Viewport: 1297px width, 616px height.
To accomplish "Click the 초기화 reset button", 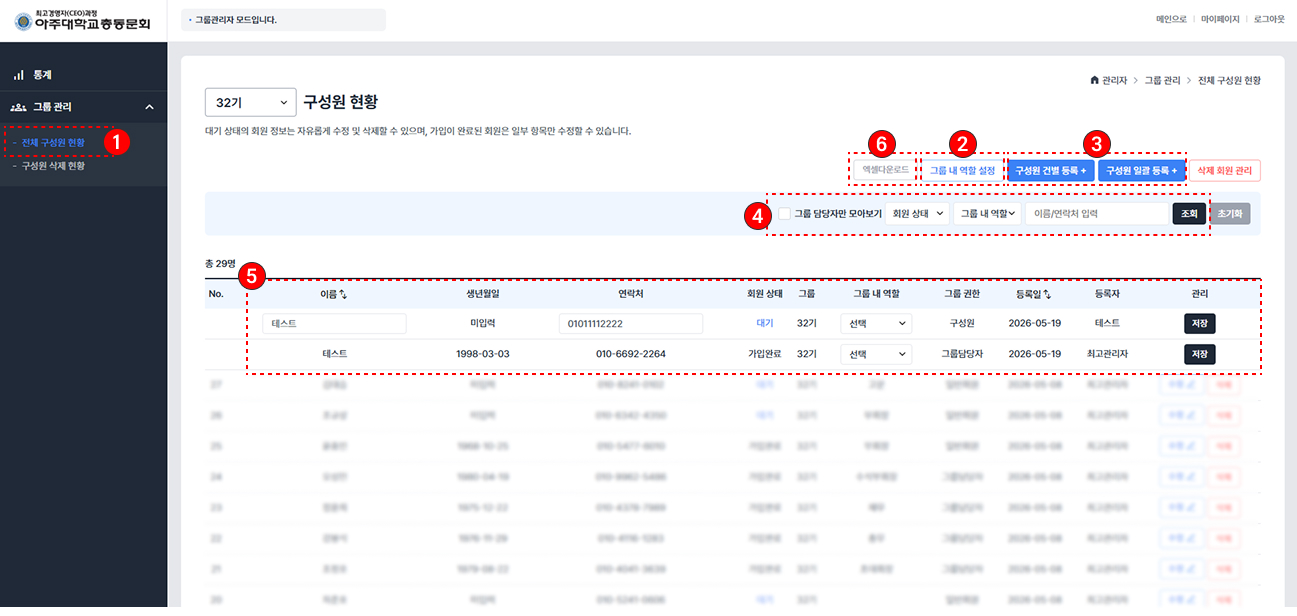I will [x=1230, y=213].
